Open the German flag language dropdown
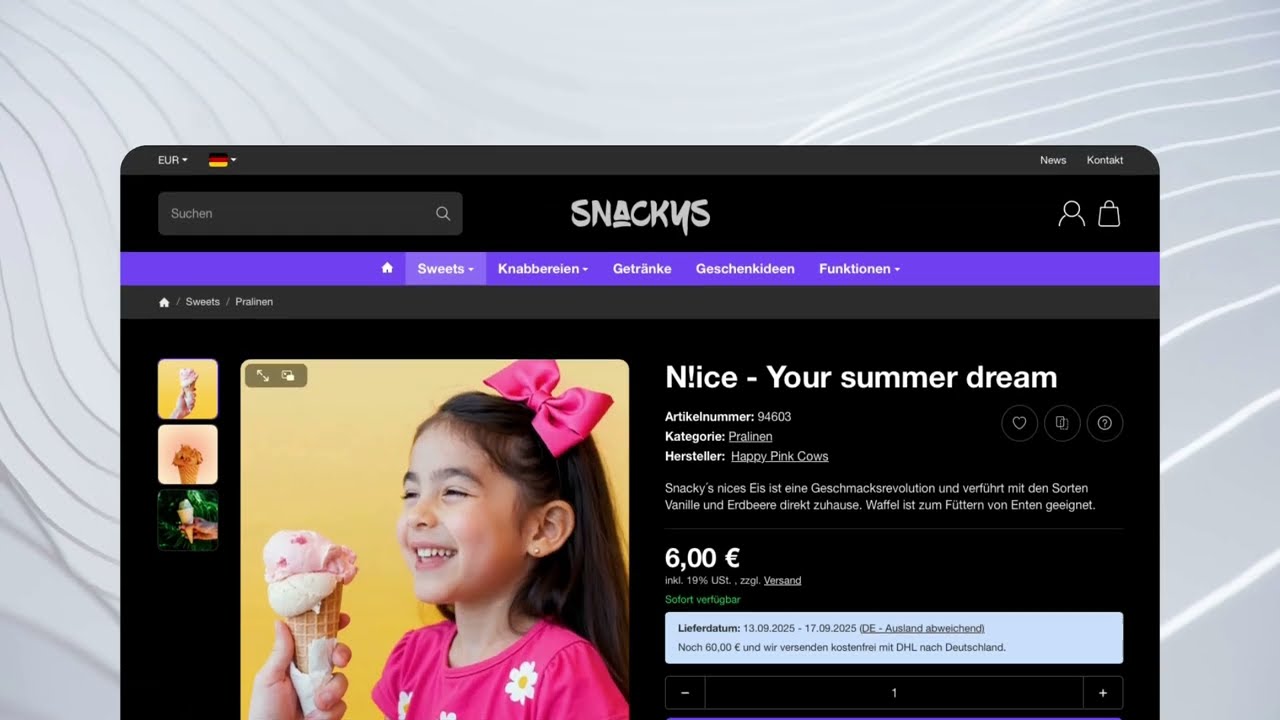The height and width of the screenshot is (720, 1280). click(222, 160)
